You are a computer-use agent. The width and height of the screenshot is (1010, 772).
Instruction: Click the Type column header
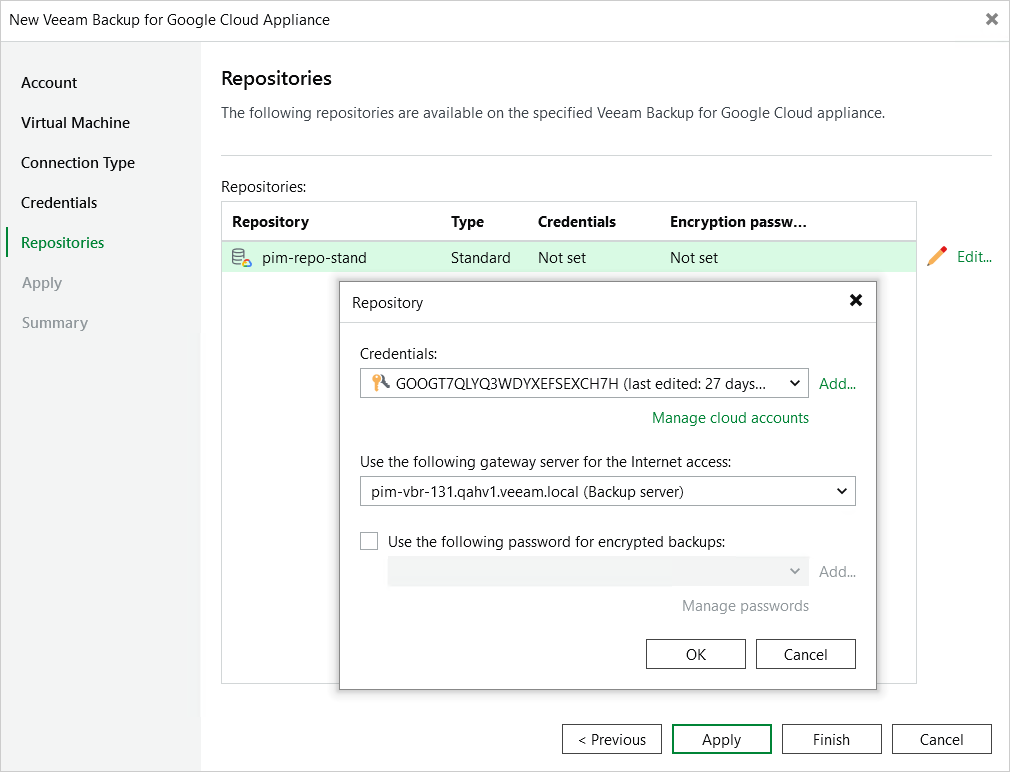click(x=467, y=221)
